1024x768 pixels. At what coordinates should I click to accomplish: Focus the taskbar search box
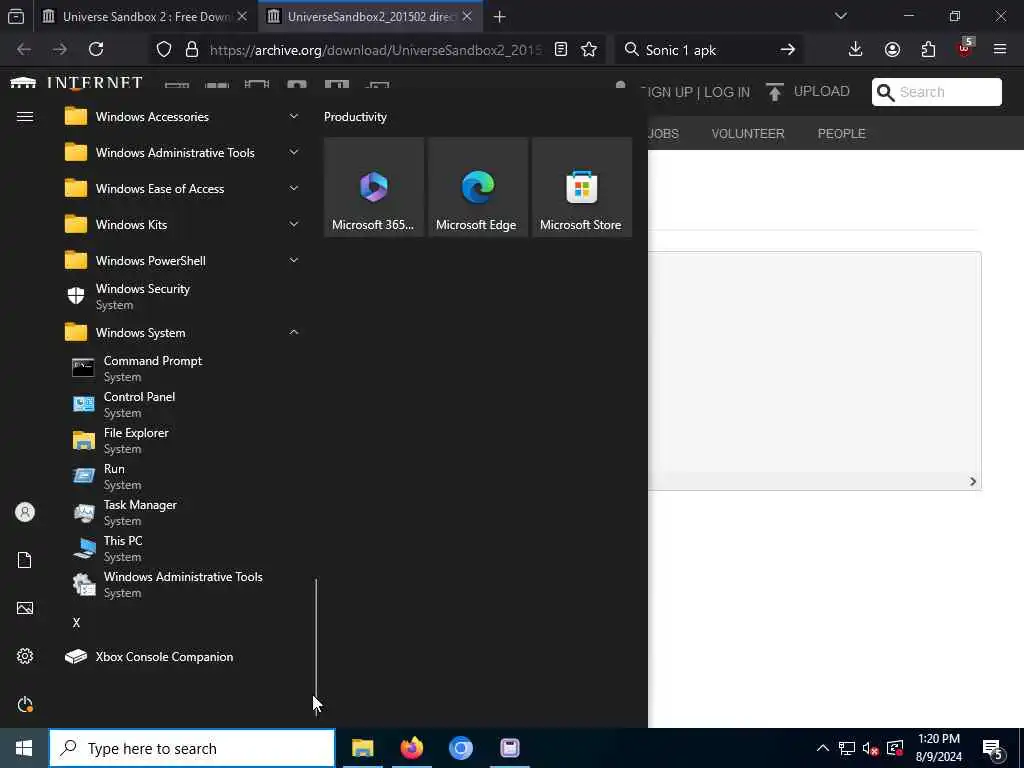(x=192, y=748)
